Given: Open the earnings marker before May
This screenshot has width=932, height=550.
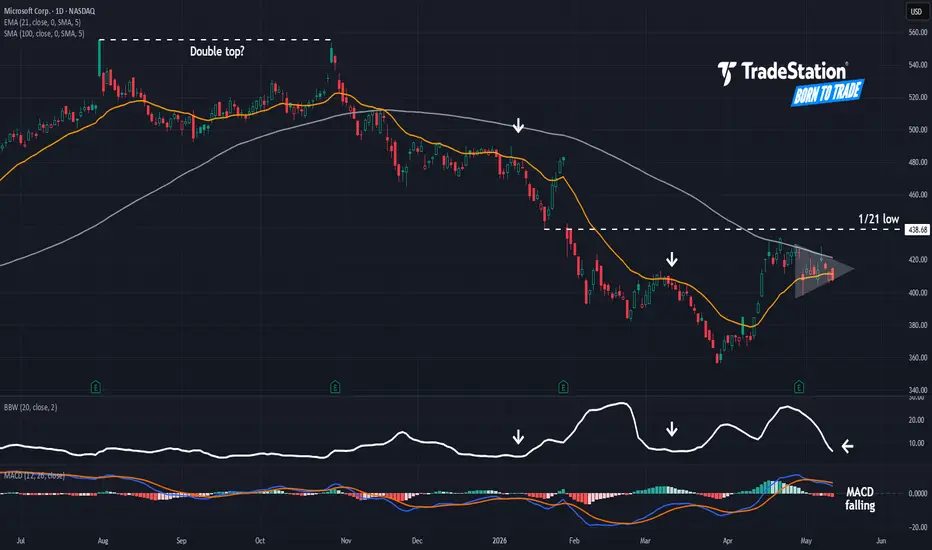Looking at the screenshot, I should pos(799,388).
